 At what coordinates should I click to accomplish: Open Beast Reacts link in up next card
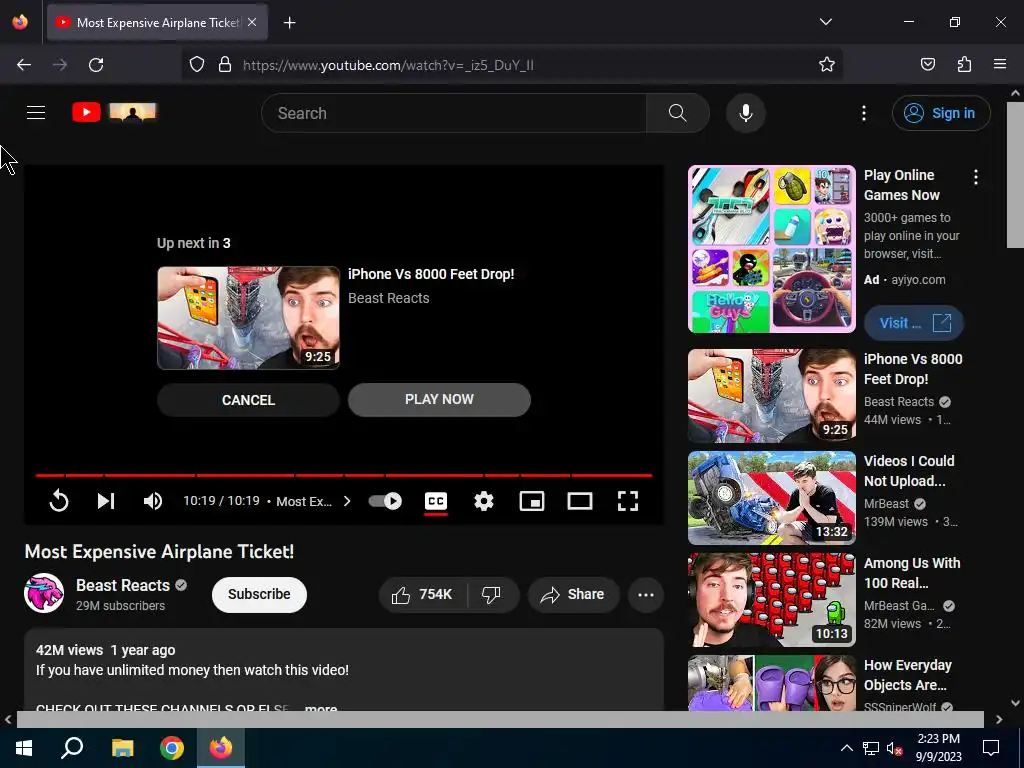tap(389, 298)
